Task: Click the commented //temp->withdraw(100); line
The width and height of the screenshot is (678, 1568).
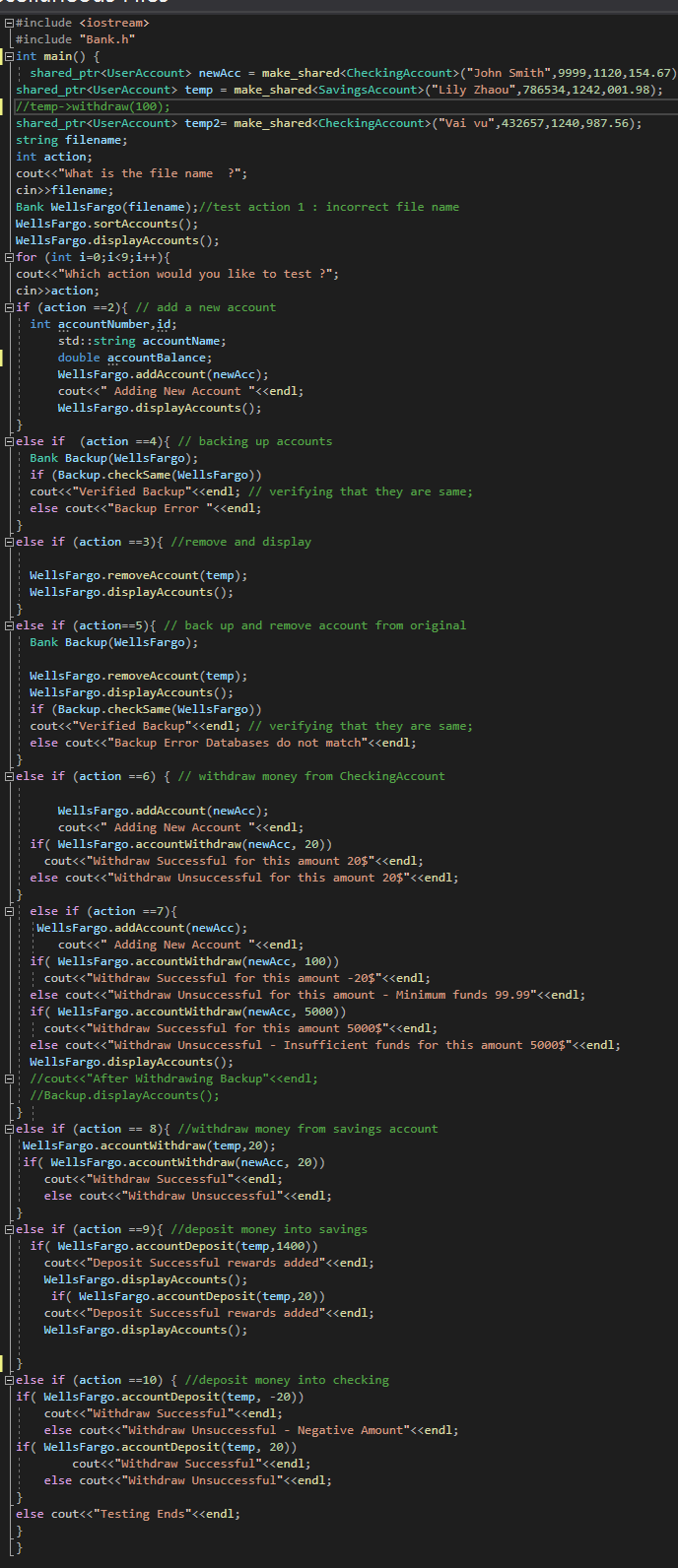Action: click(x=93, y=106)
